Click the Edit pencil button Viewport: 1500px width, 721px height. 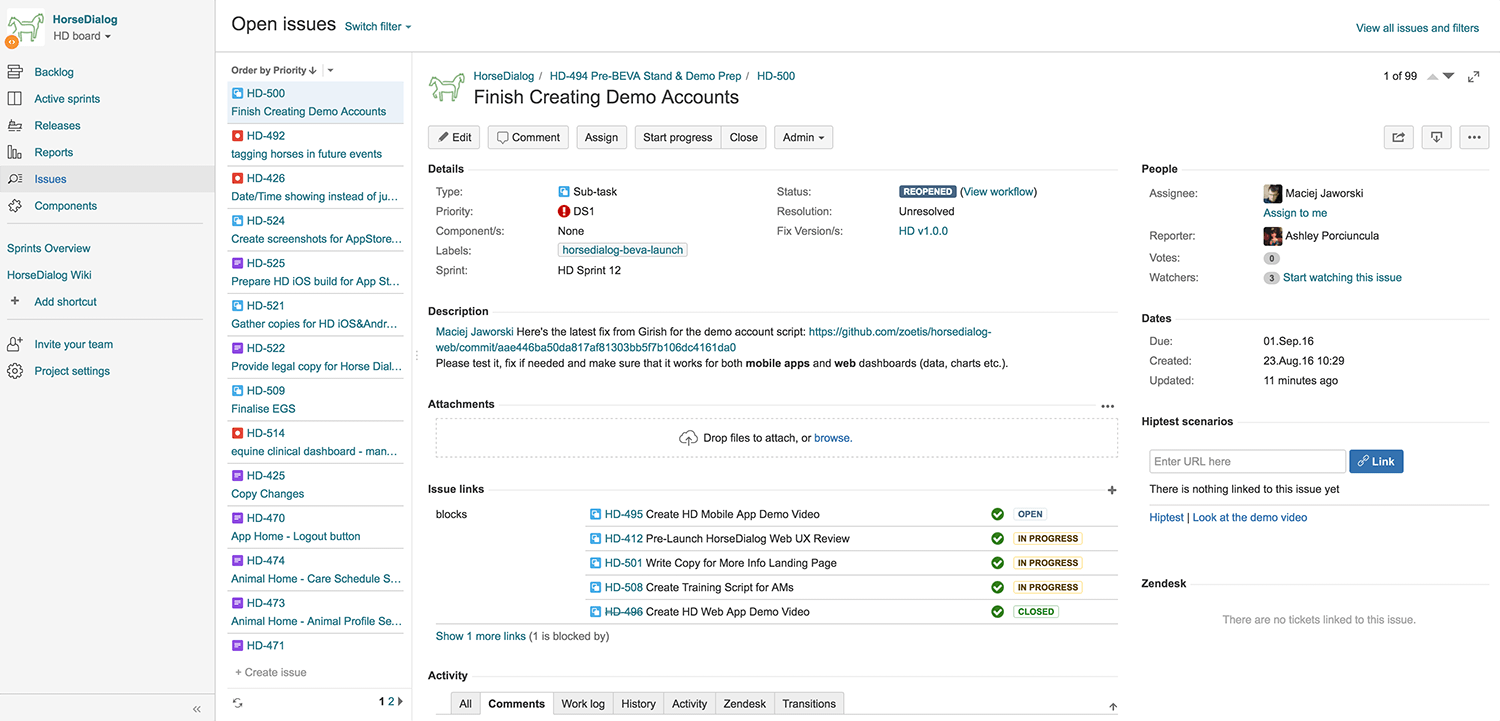point(454,137)
